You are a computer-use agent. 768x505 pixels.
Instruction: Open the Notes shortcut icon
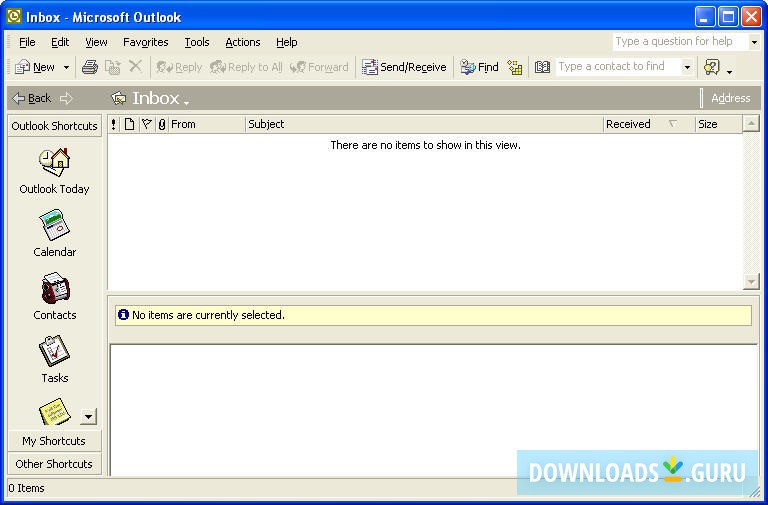pos(54,411)
